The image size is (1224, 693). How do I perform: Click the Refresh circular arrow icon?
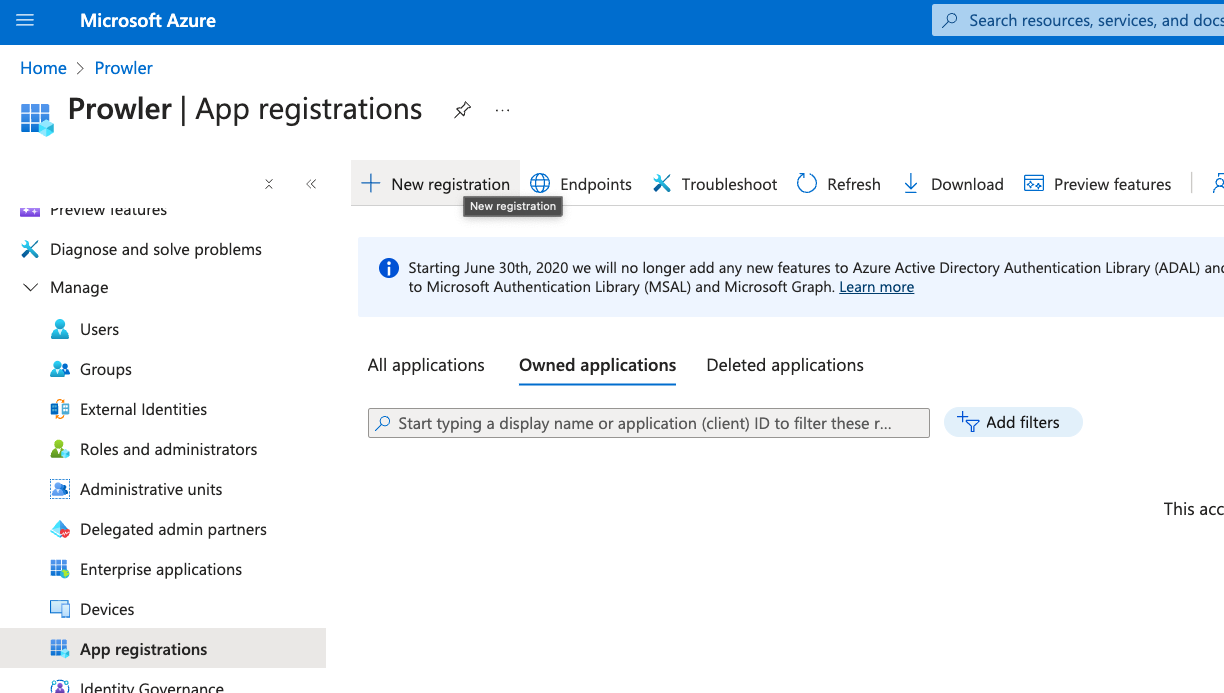pyautogui.click(x=807, y=183)
